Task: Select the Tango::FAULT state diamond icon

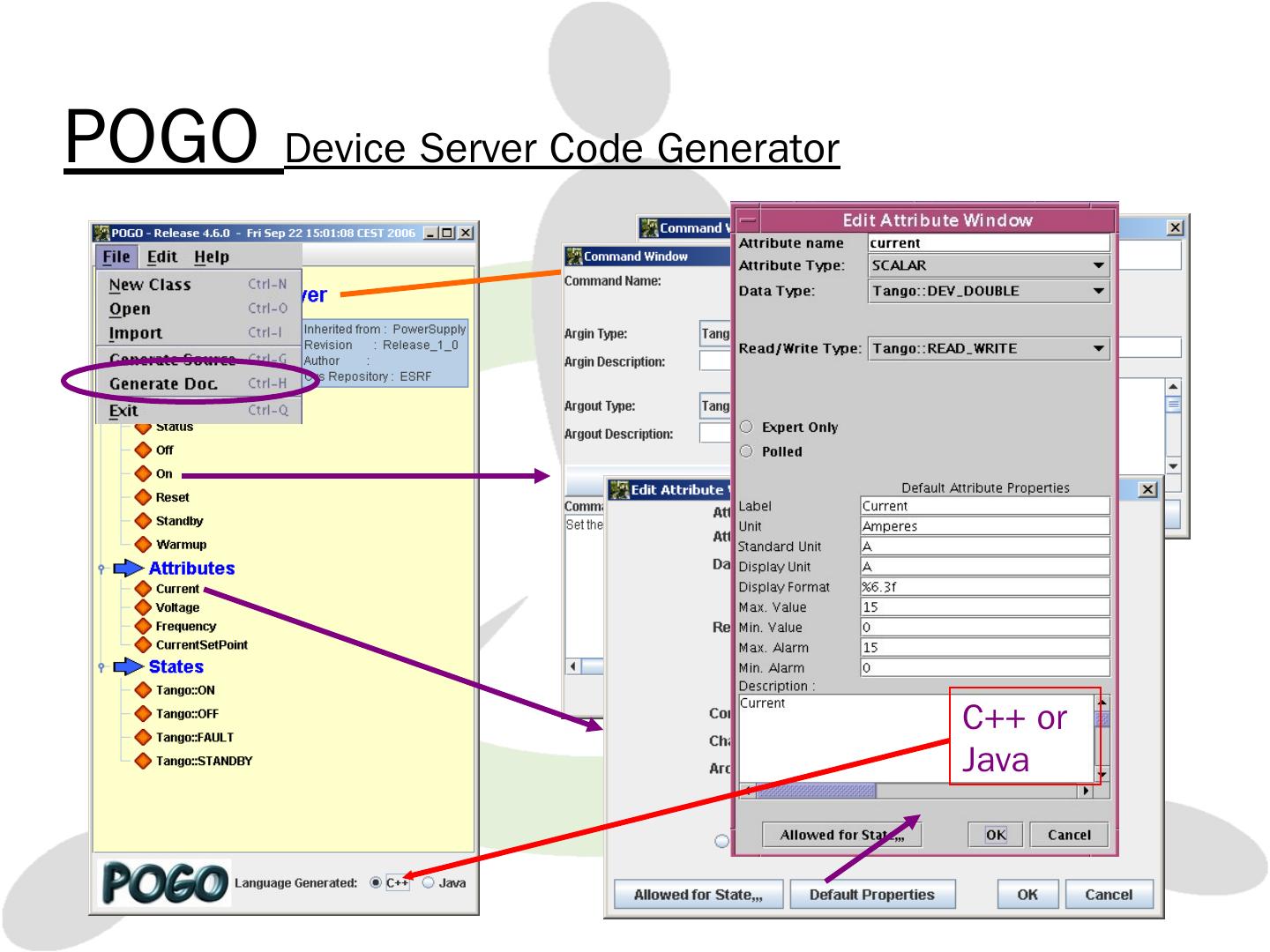Action: 143,737
